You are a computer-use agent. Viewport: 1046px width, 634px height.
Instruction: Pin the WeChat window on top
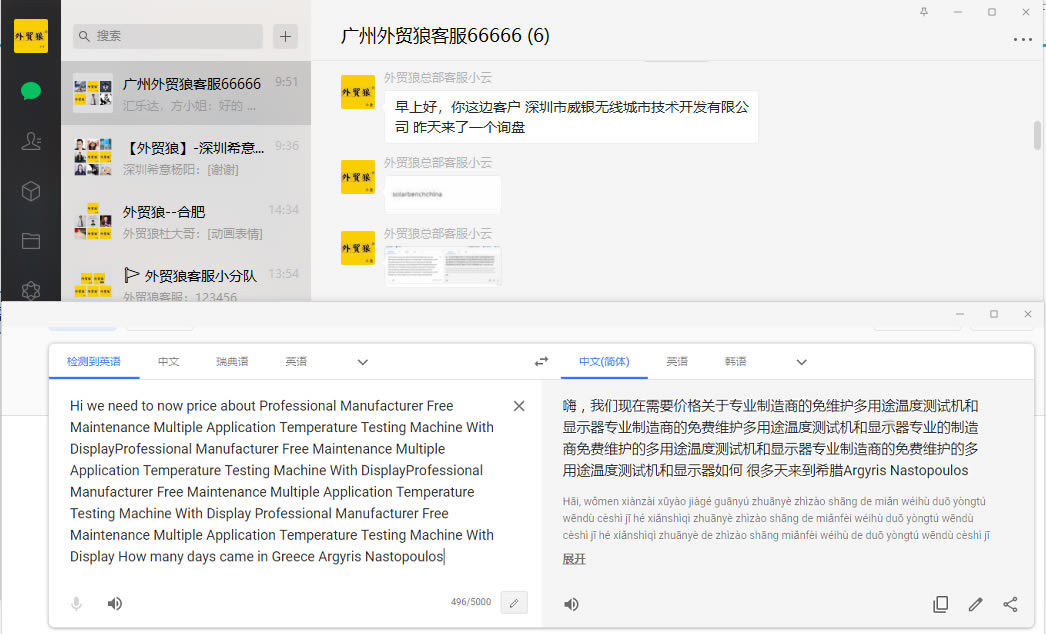[x=923, y=11]
